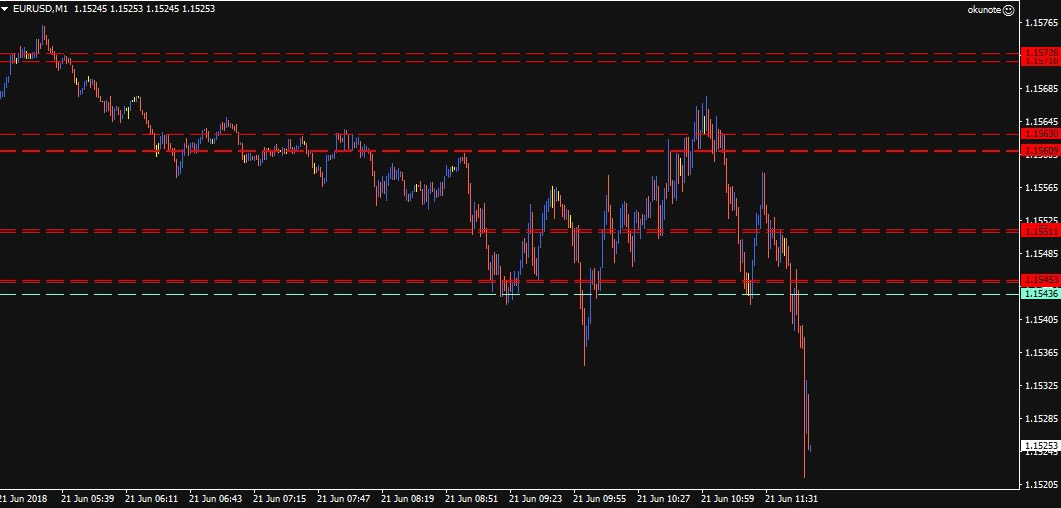
Task: Click the okunote label text
Action: pos(984,10)
